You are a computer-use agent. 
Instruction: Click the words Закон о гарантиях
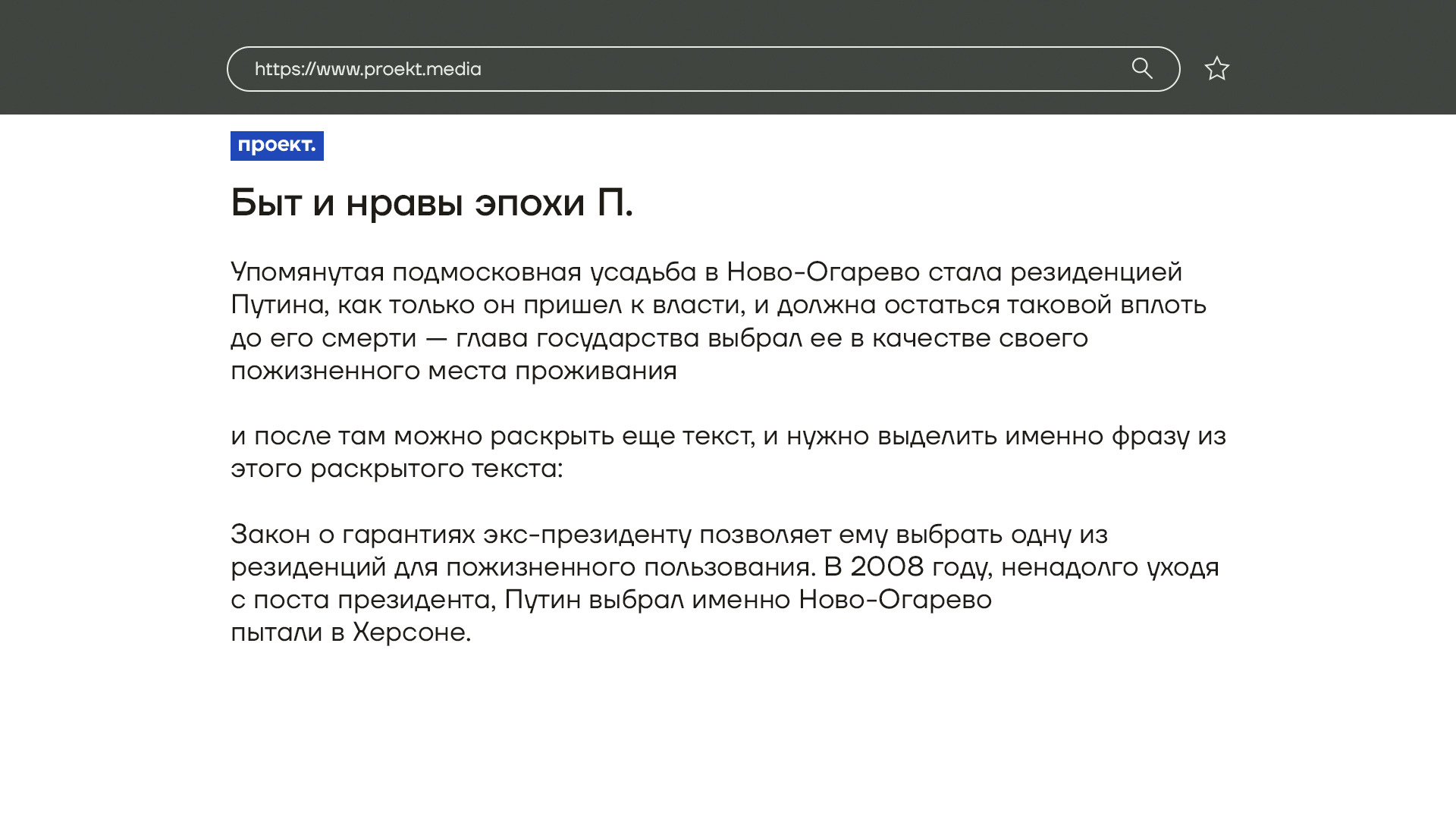click(353, 535)
